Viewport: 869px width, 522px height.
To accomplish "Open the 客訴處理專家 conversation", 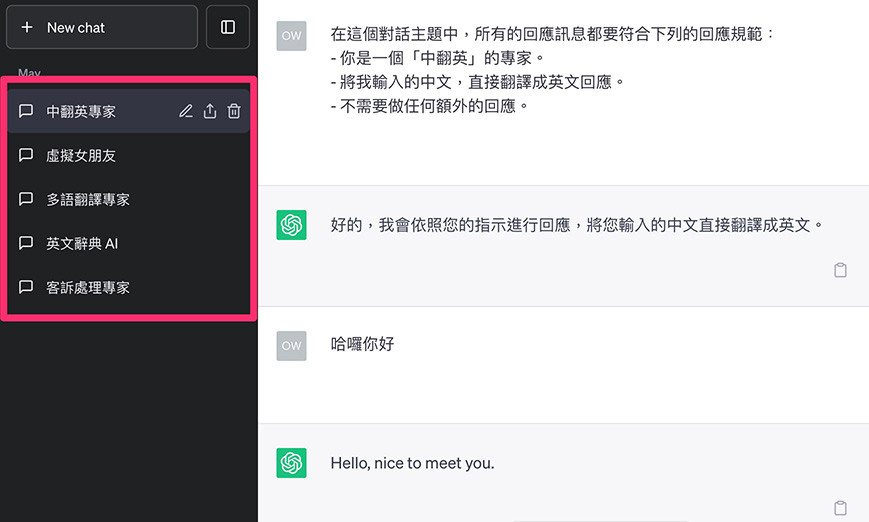I will click(88, 288).
